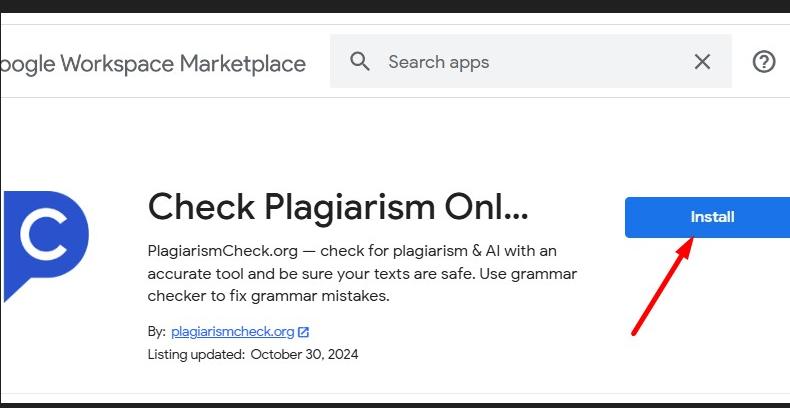Click the magnifying glass search icon
The width and height of the screenshot is (790, 408).
pos(361,62)
